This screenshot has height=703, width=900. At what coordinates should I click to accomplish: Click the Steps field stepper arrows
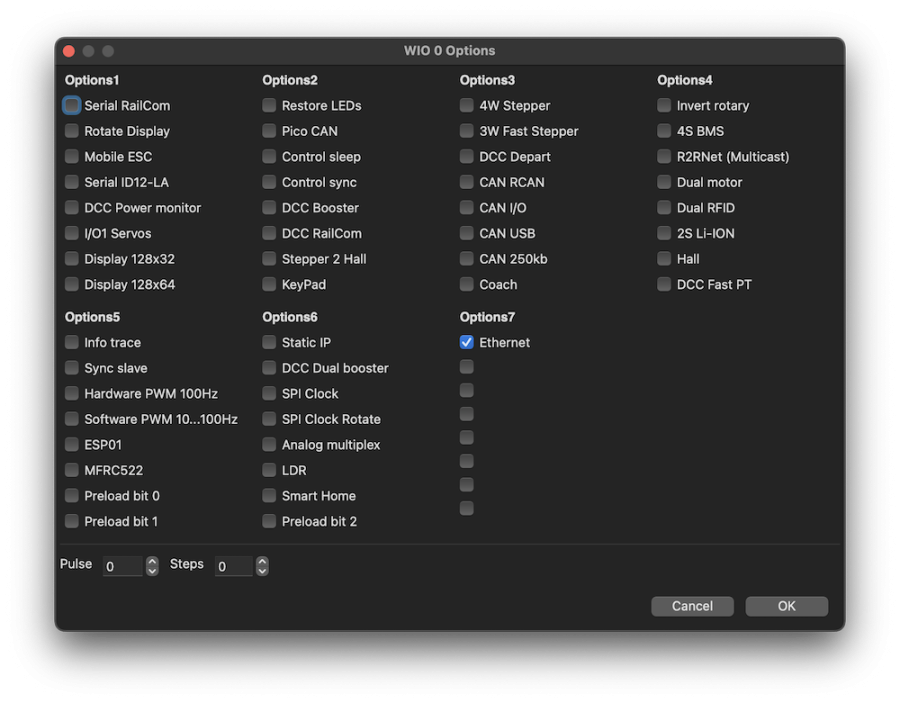coord(262,566)
